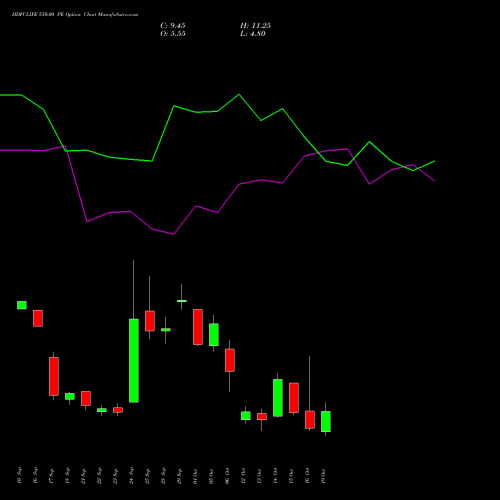Click the high value H: 11.25
This screenshot has height=500, width=500.
coord(255,26)
